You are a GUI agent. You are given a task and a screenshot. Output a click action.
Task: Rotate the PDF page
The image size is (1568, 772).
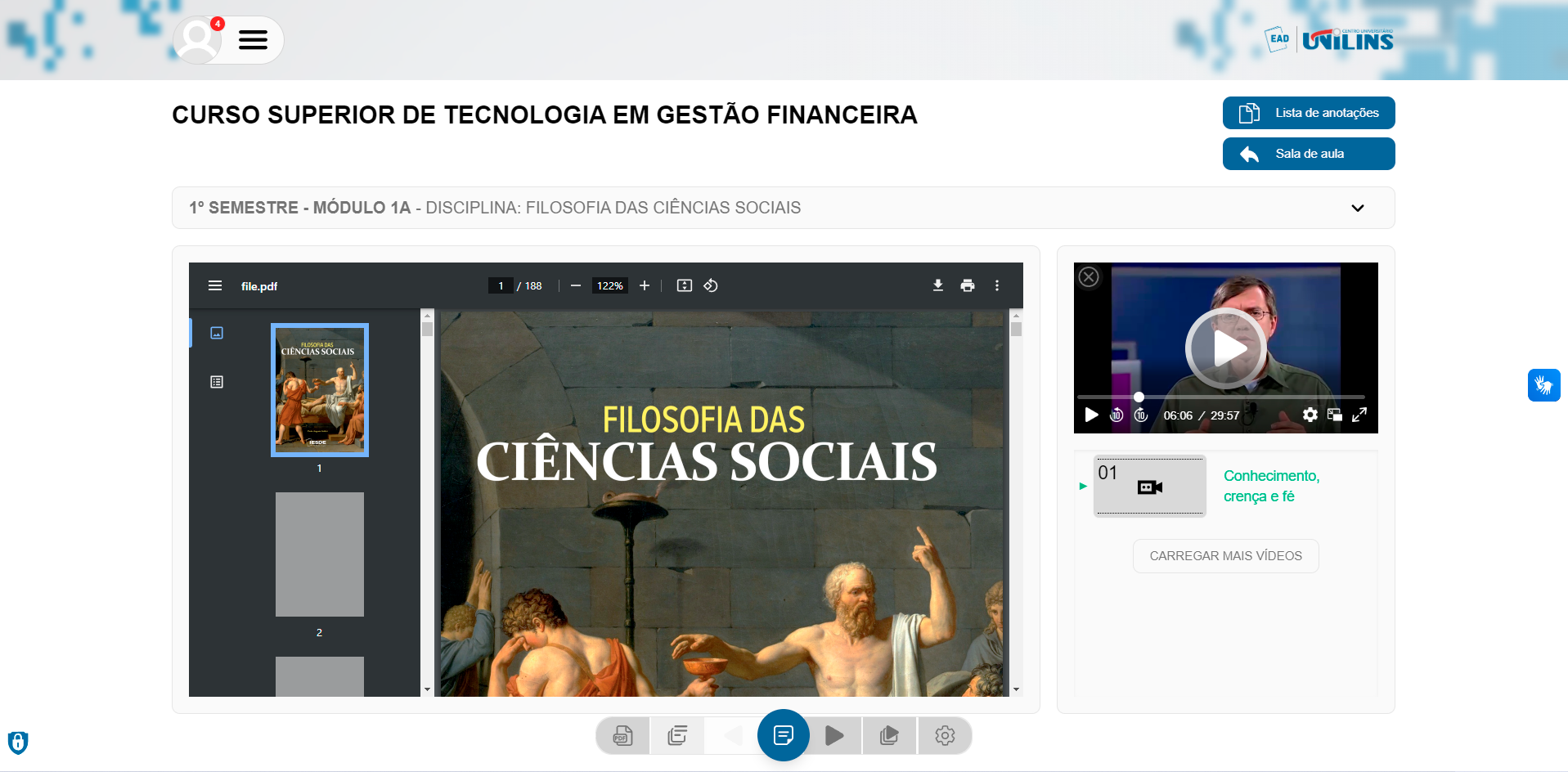711,285
